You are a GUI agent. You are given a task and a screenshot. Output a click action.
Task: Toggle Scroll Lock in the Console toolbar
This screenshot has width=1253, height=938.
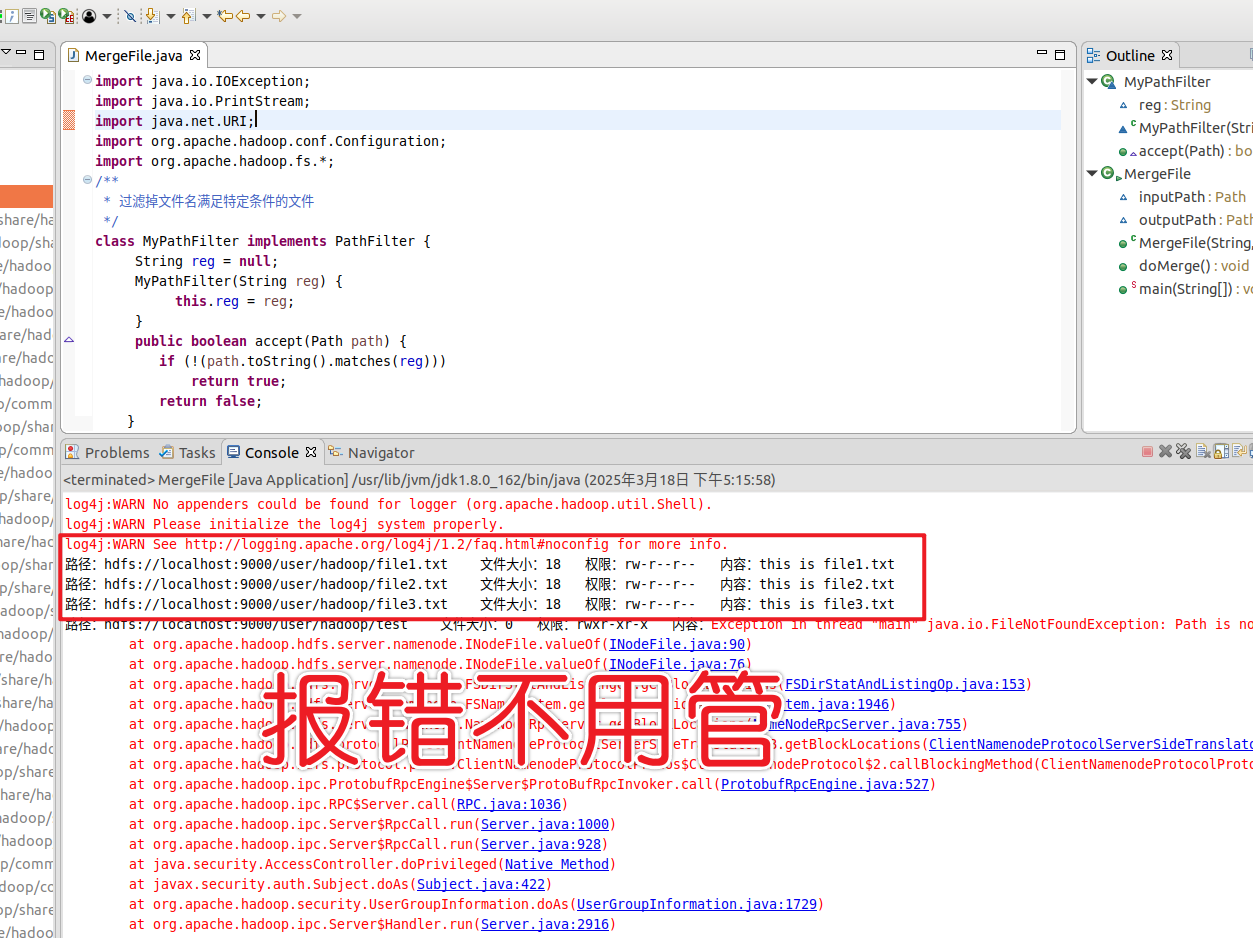1221,452
